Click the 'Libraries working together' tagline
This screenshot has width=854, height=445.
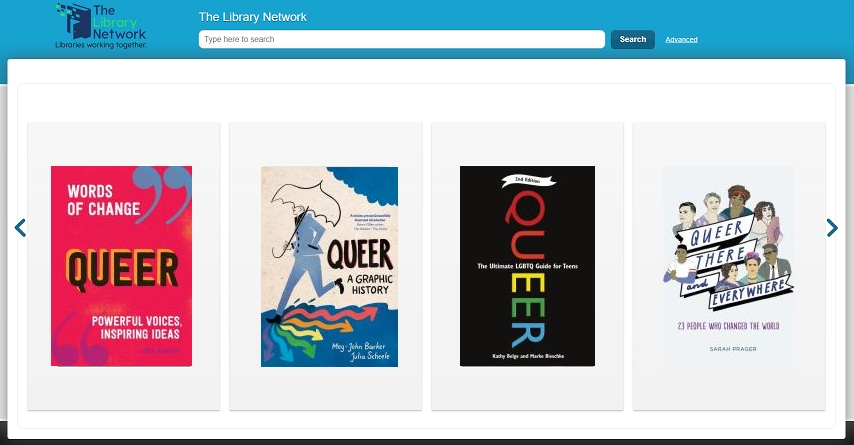click(x=101, y=45)
